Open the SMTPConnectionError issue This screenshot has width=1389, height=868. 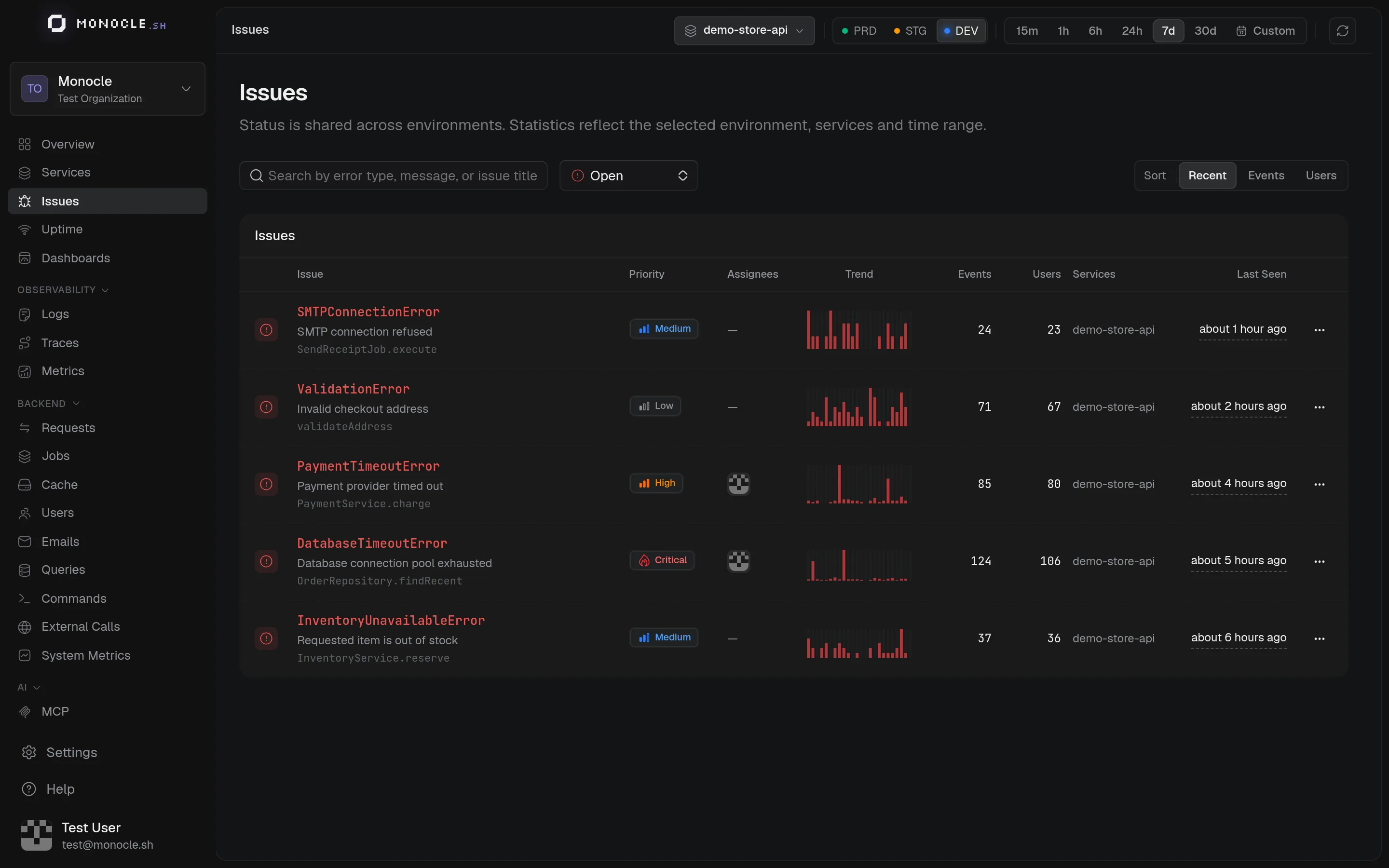click(x=368, y=312)
